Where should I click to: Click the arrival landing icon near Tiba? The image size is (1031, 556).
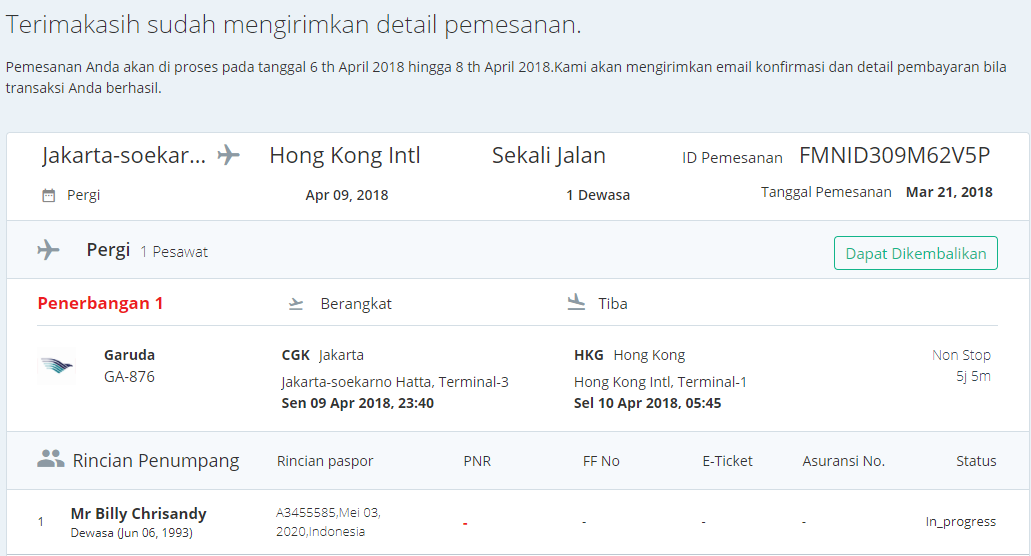pyautogui.click(x=576, y=303)
